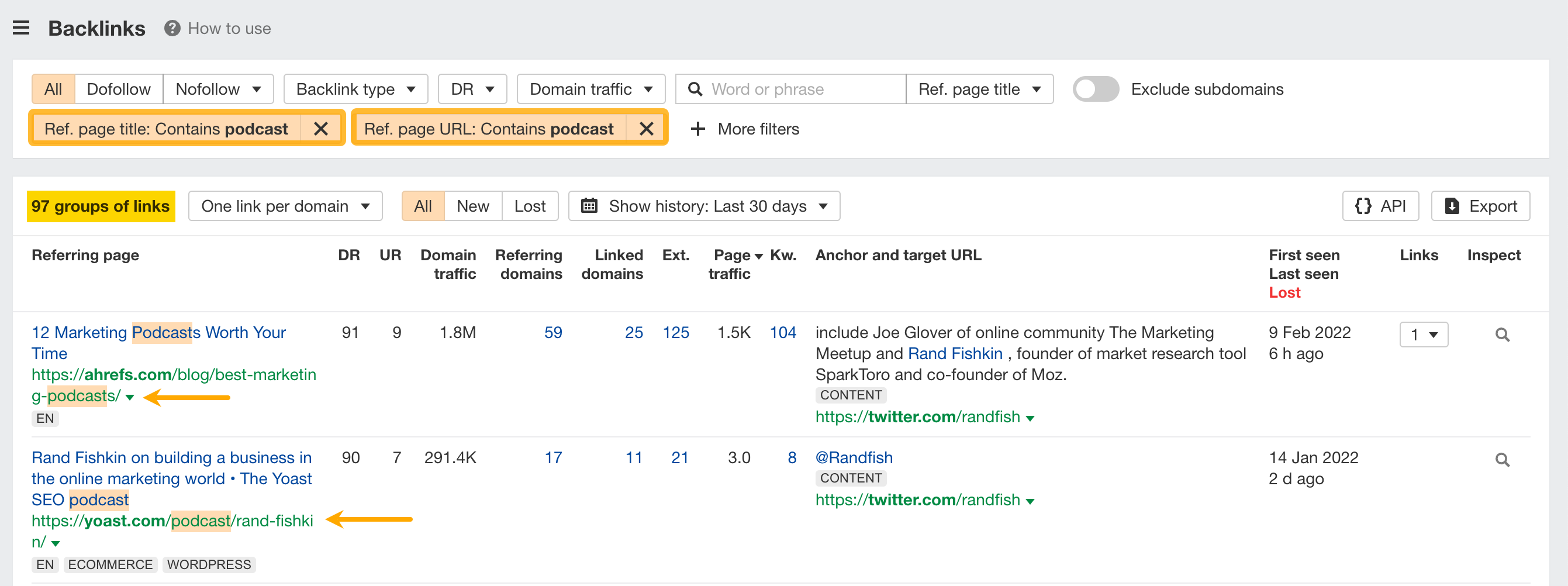The height and width of the screenshot is (586, 1568).
Task: Switch to the New links tab
Action: point(473,206)
